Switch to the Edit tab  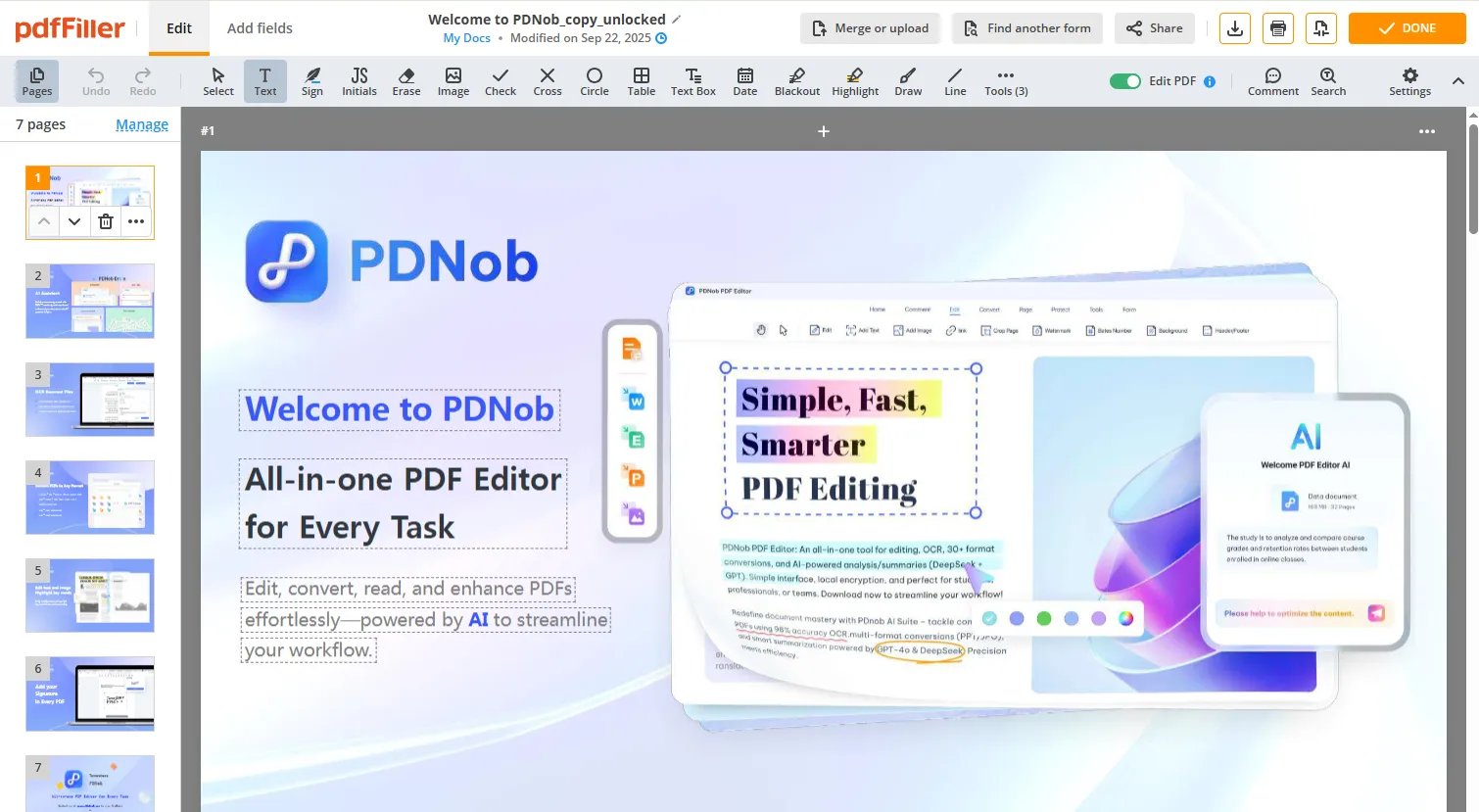[179, 28]
